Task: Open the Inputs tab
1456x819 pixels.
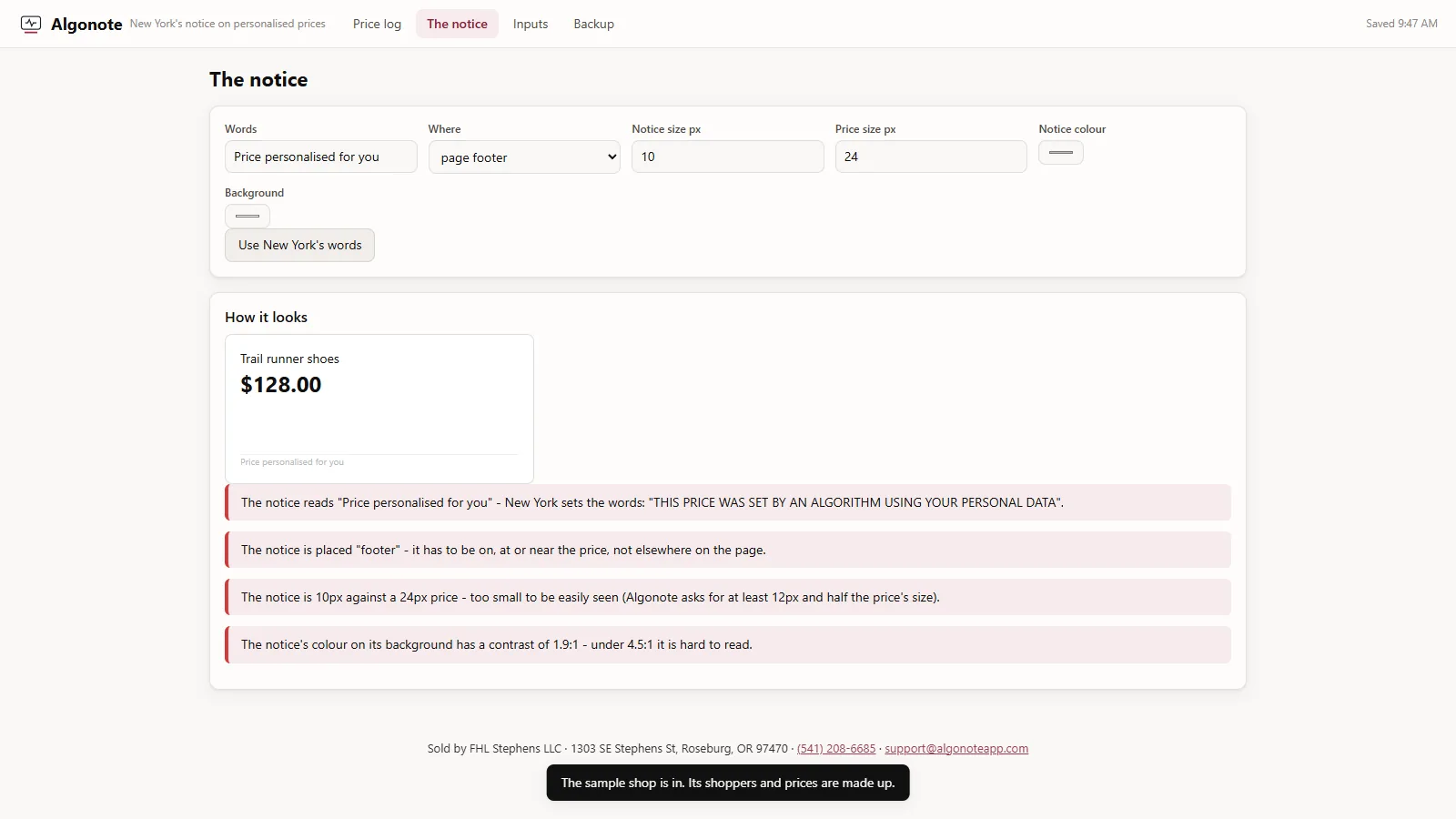Action: [x=531, y=24]
